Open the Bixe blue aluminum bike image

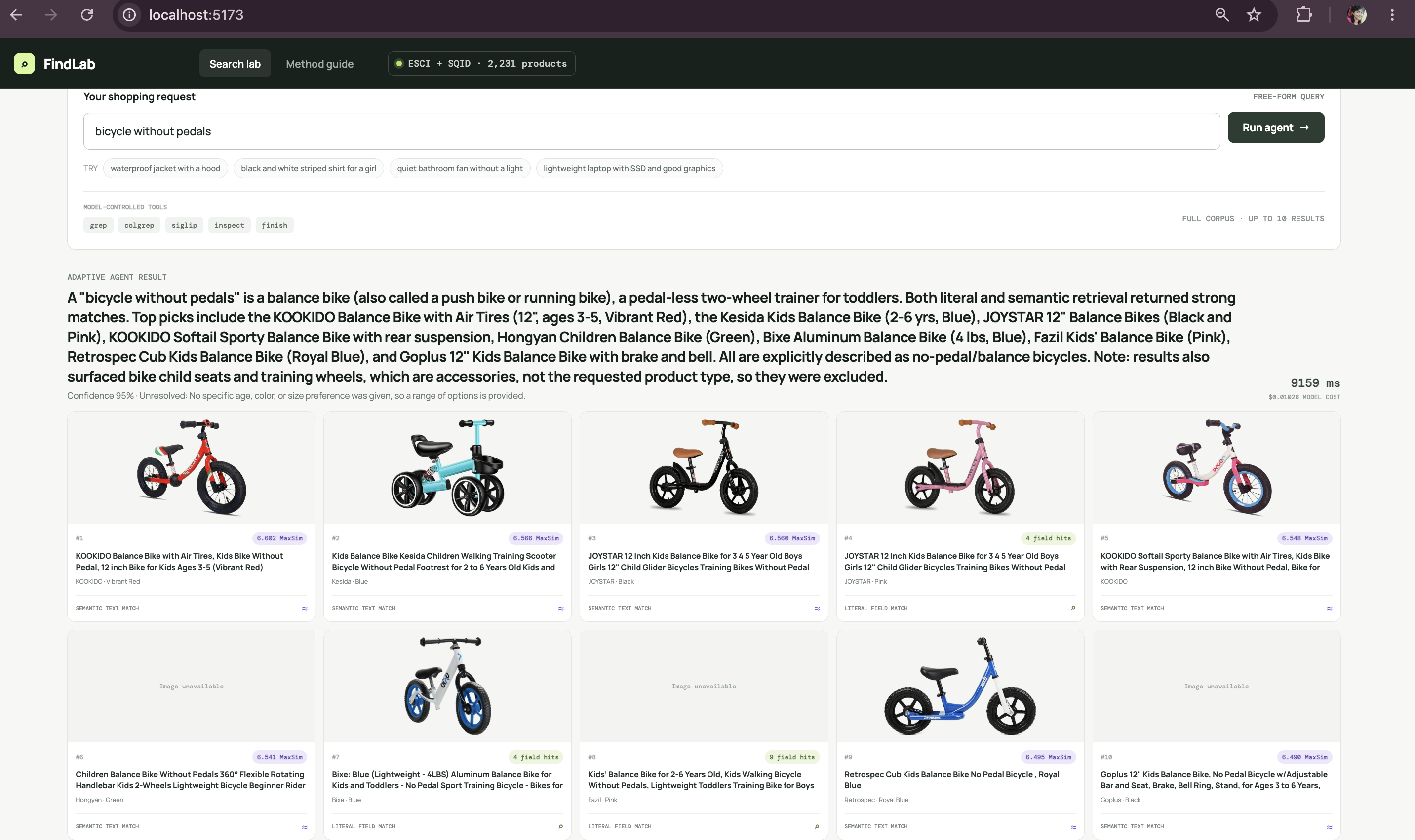point(447,686)
